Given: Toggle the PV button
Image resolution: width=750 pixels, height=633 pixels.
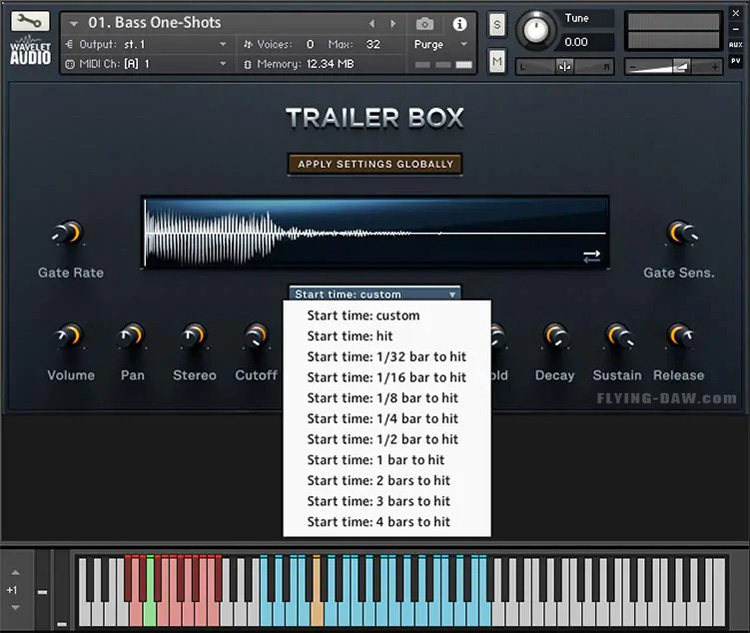Looking at the screenshot, I should click(736, 61).
